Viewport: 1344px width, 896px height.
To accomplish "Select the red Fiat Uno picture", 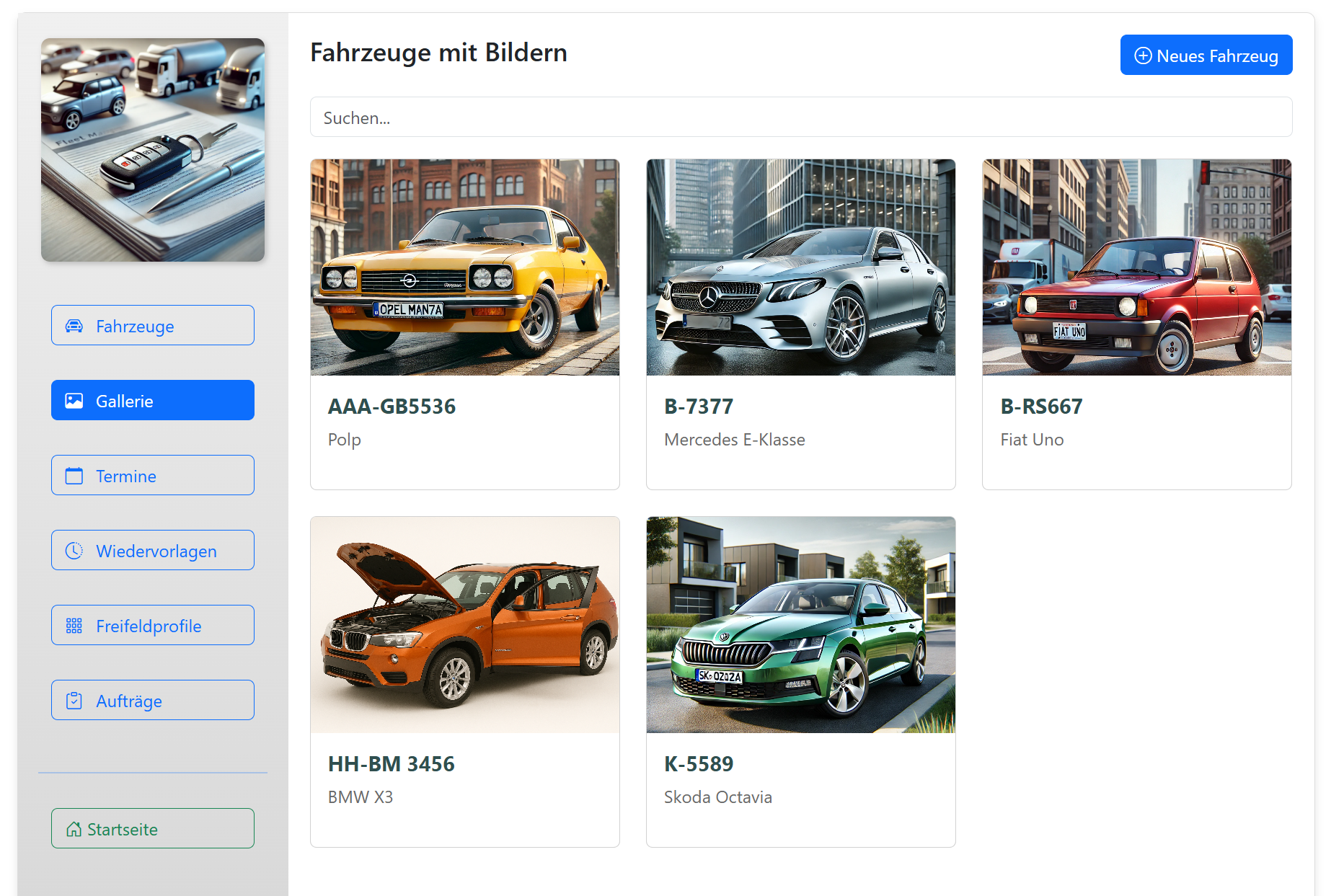I will 1136,267.
